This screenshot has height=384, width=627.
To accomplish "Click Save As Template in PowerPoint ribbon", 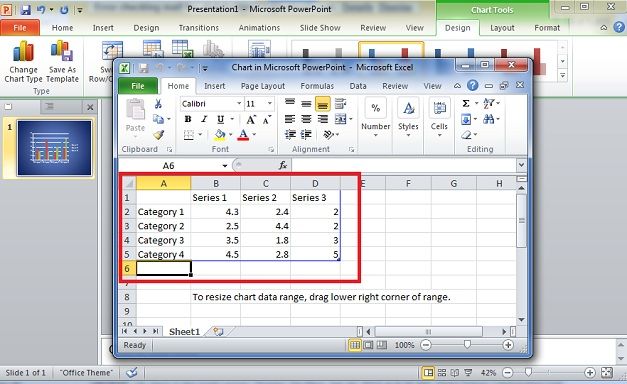I will point(62,61).
